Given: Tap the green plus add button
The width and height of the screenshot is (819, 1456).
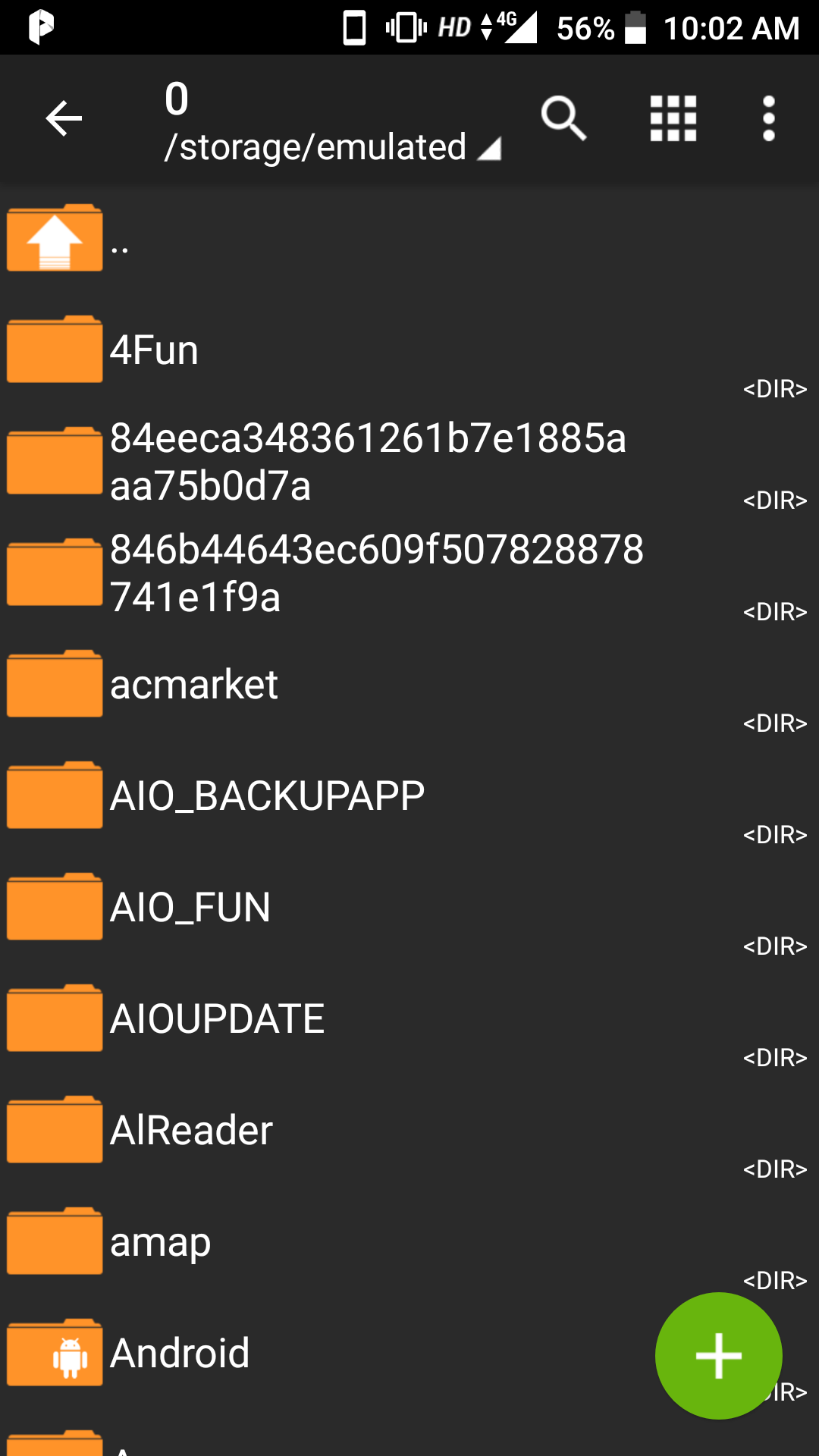Looking at the screenshot, I should 718,1355.
